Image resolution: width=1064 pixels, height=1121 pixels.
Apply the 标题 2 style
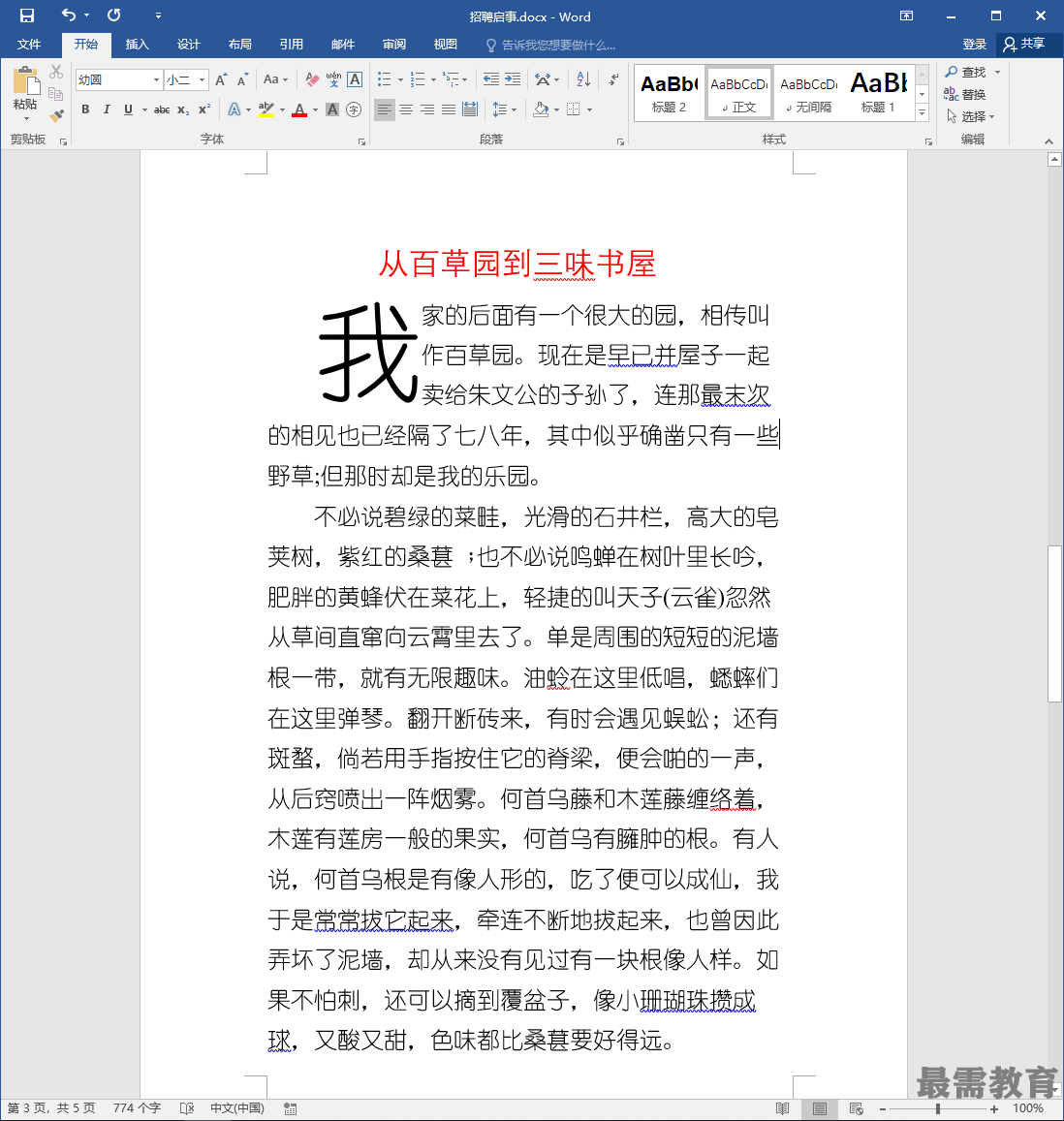pos(669,93)
